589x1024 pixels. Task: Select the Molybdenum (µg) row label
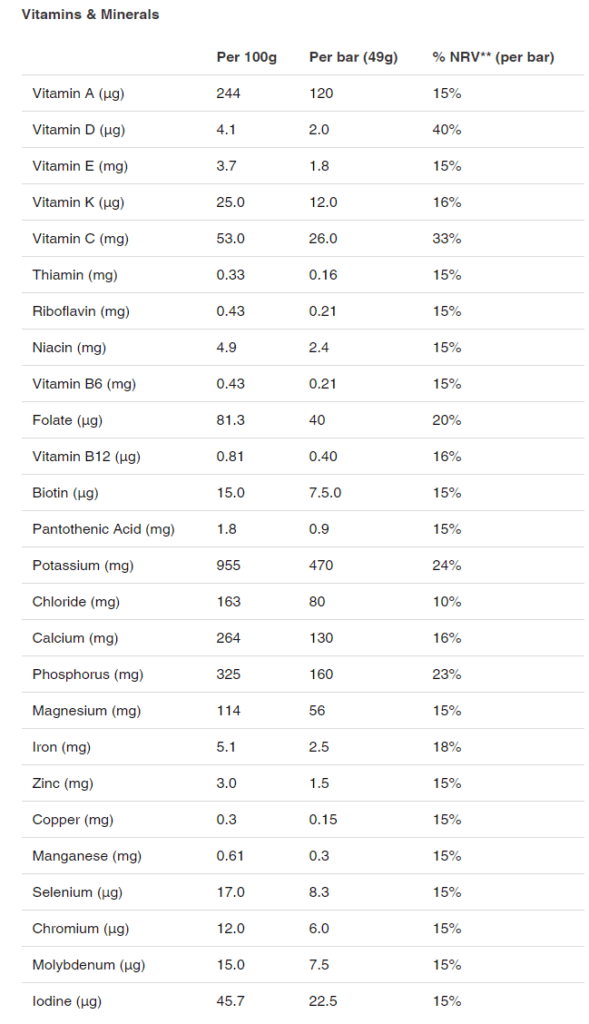(89, 965)
